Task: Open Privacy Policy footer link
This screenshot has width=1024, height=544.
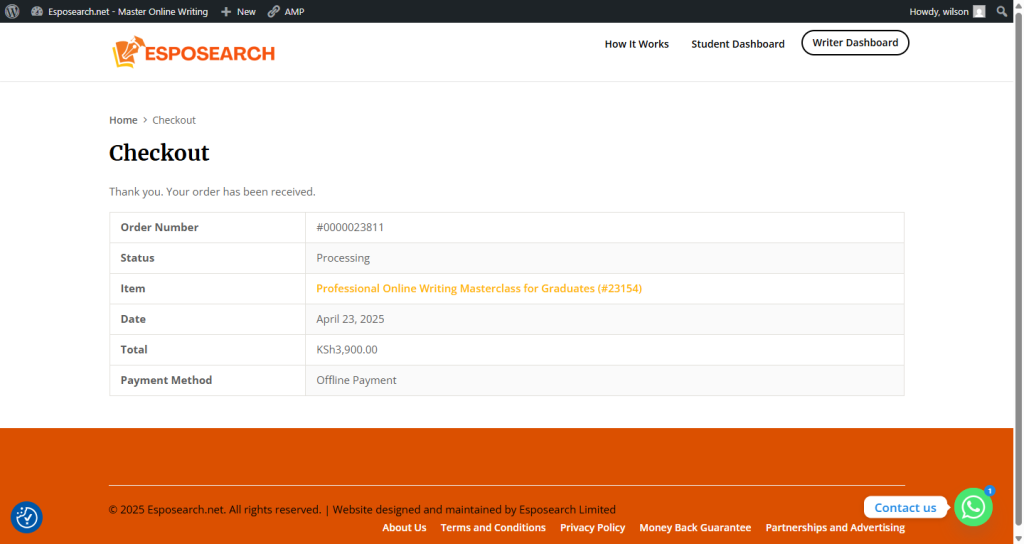Action: point(592,528)
